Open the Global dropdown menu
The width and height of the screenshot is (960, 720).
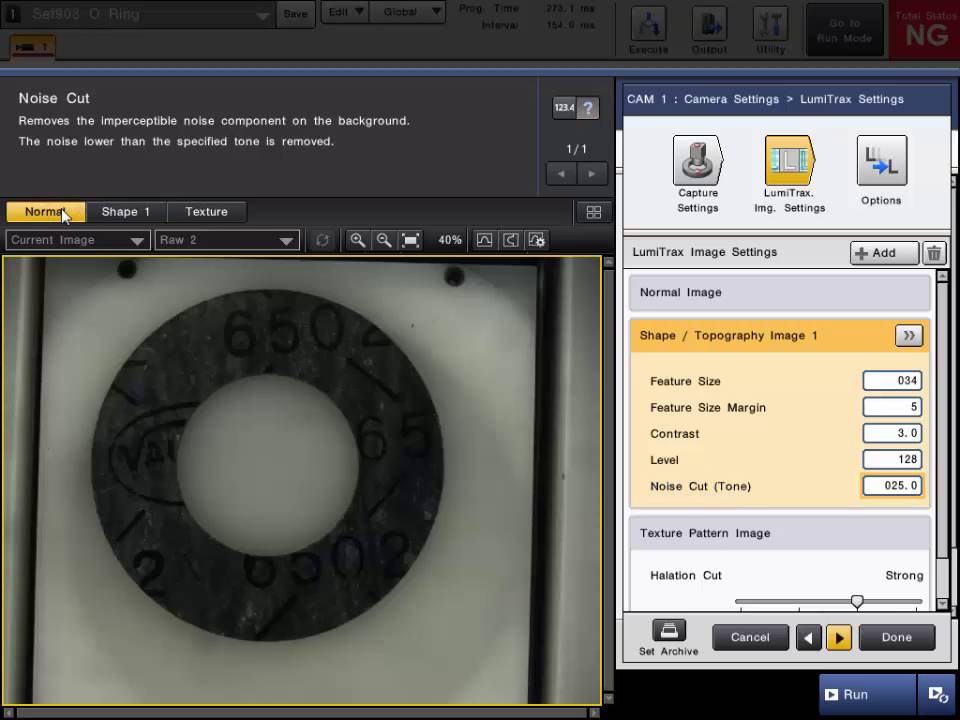[408, 12]
